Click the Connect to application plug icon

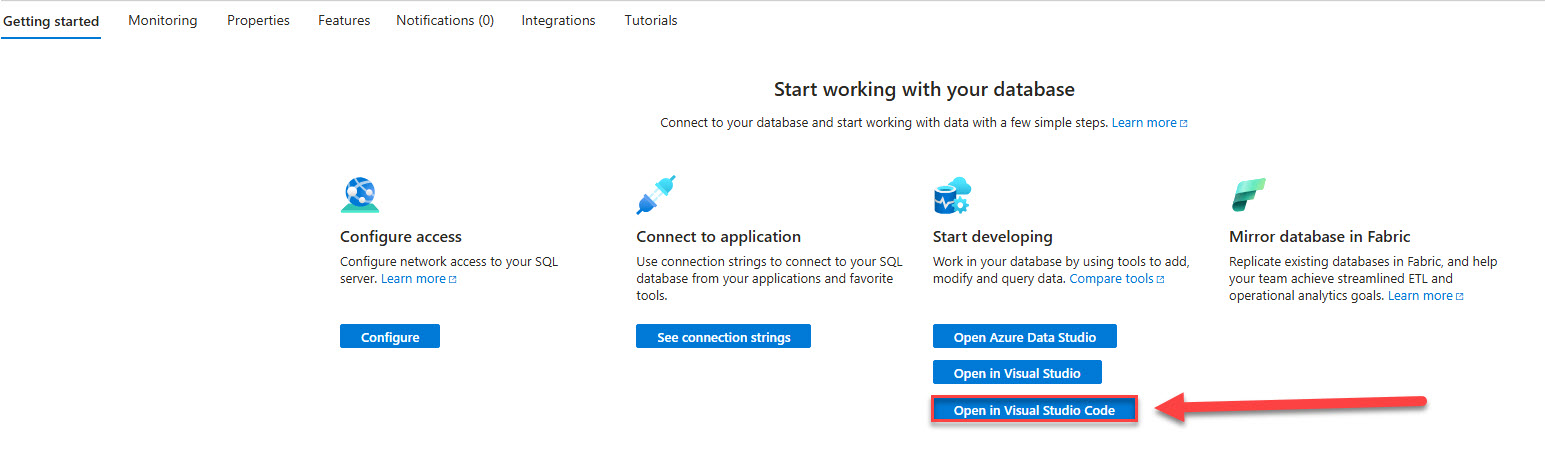point(656,195)
